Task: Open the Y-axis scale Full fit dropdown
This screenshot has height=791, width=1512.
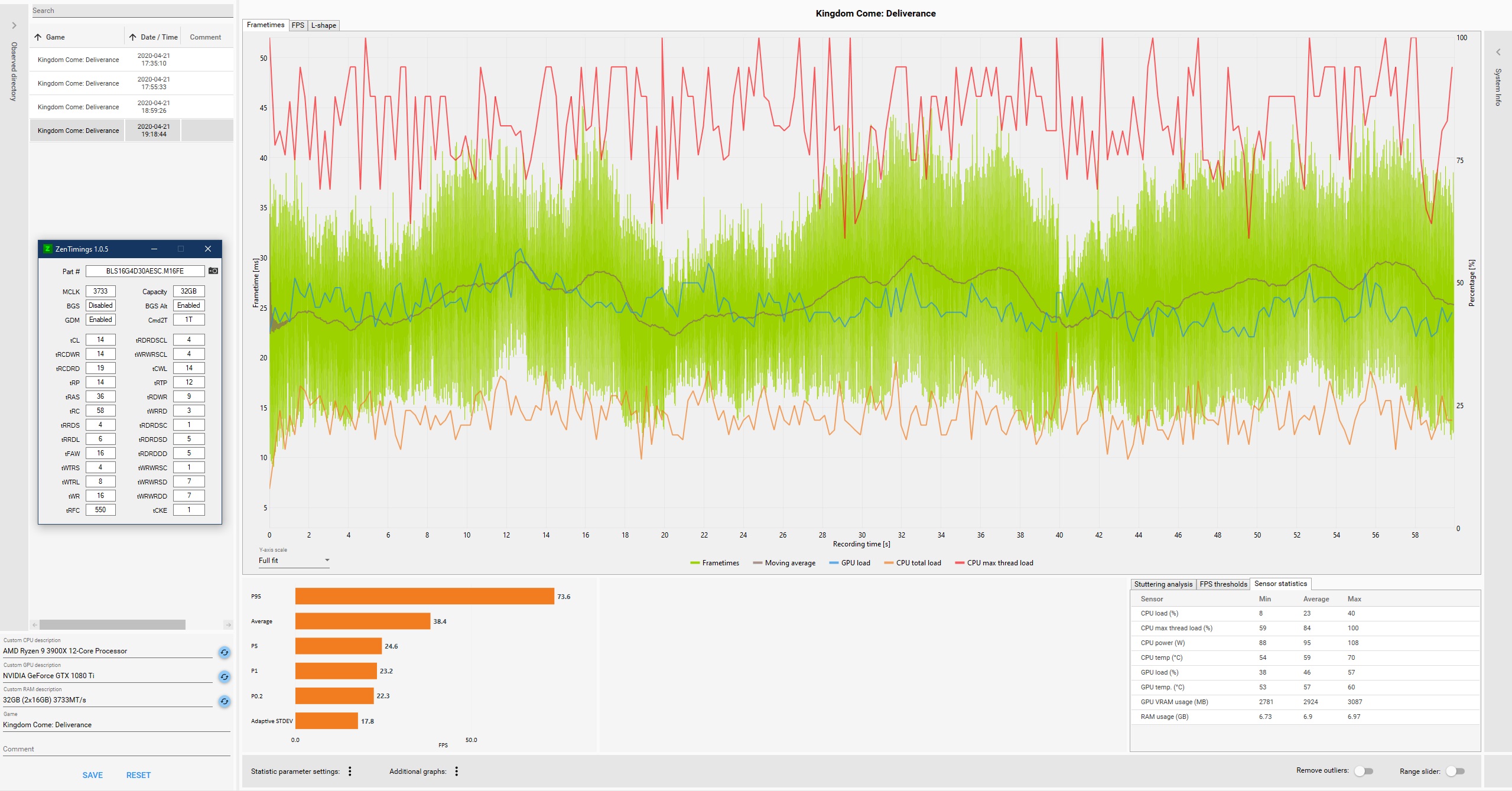Action: [x=294, y=561]
